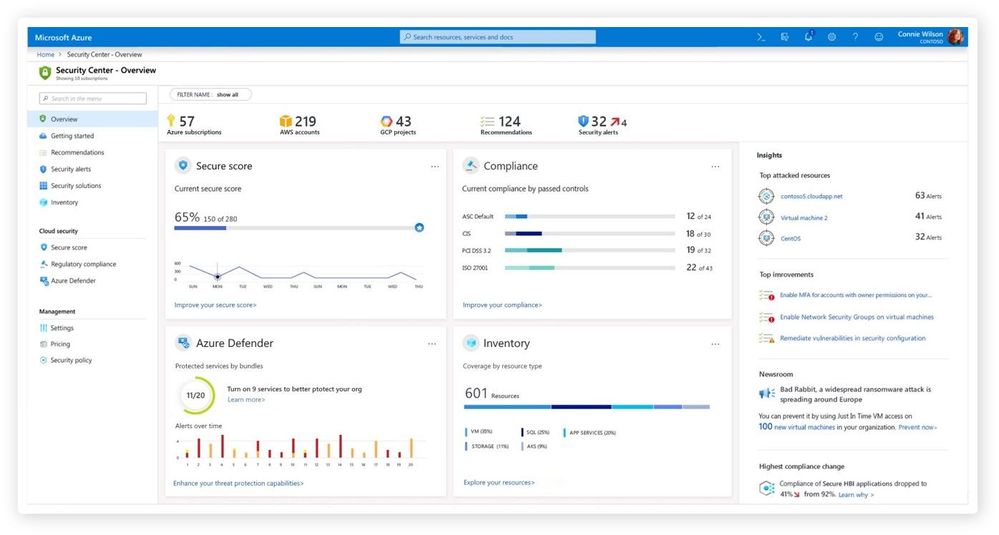Click target icon beside Virtual machine 2
This screenshot has height=535, width=999.
coord(766,217)
